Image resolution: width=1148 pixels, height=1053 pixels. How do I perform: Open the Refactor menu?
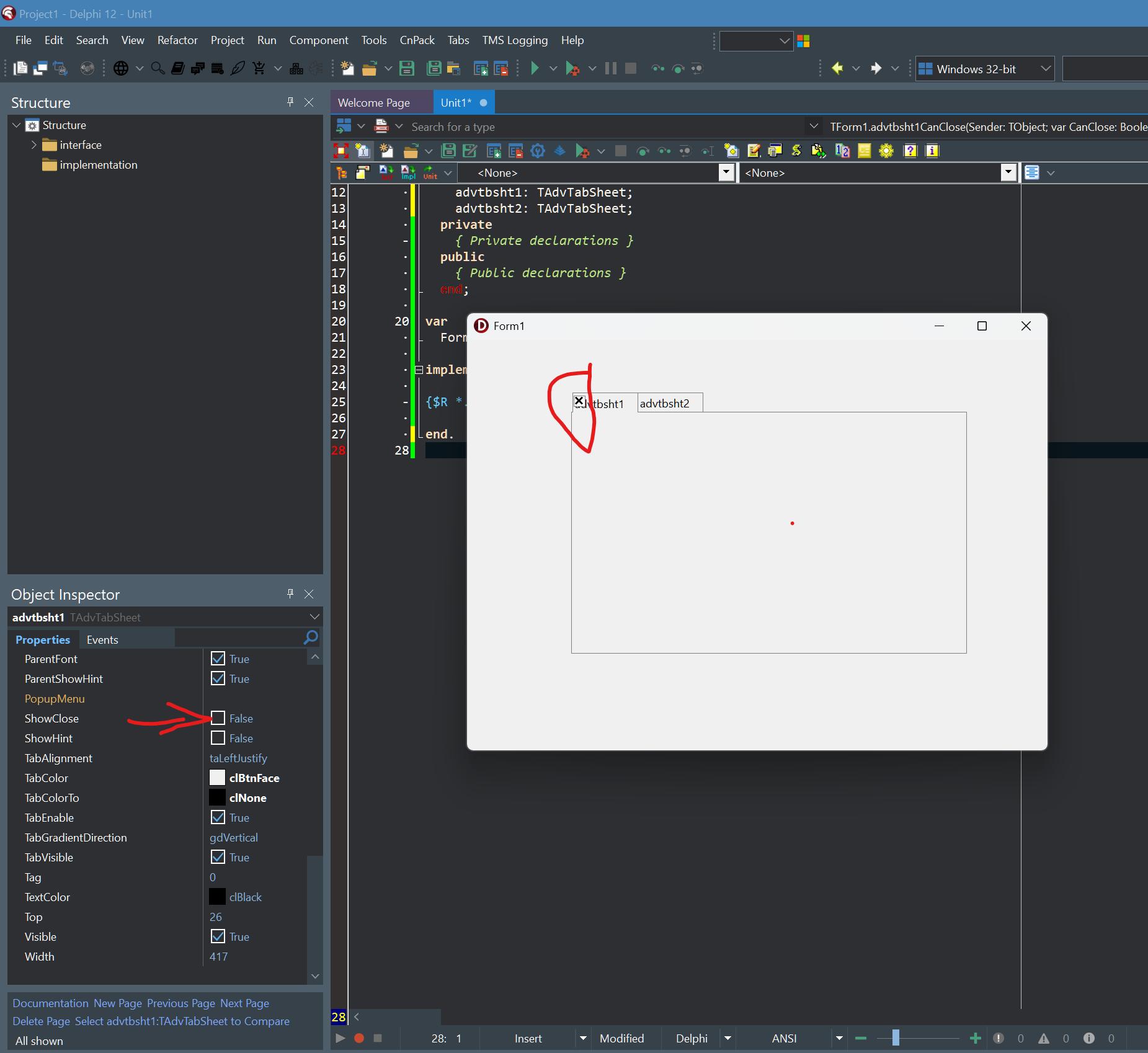177,40
